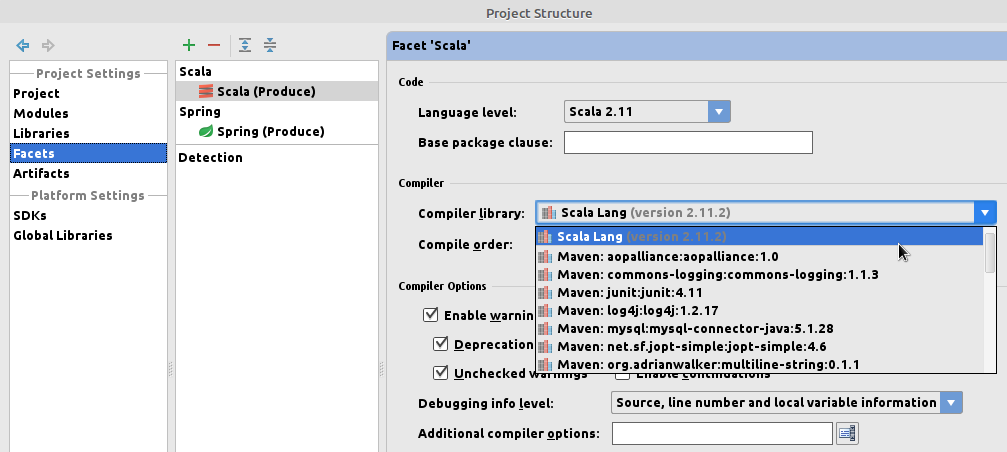
Task: Remove selected facet with minus icon
Action: tap(213, 46)
